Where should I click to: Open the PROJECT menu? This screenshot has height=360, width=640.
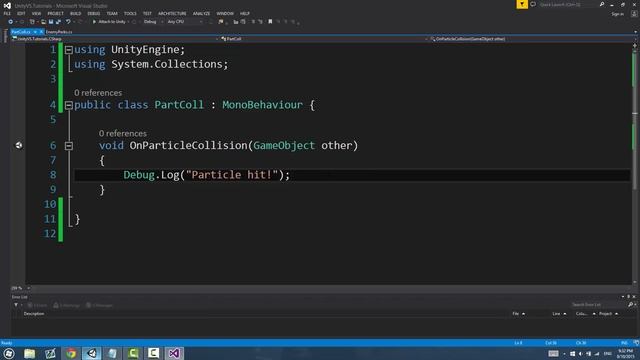pos(56,13)
